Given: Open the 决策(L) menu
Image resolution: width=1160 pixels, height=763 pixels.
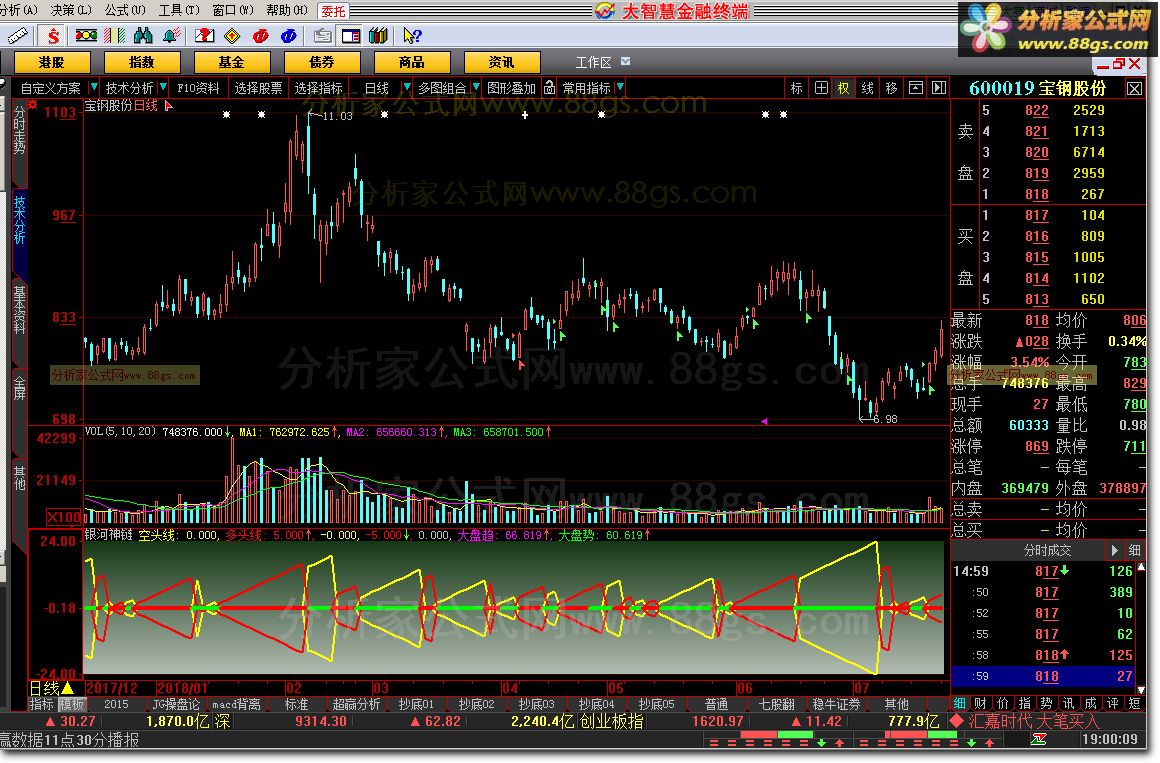Looking at the screenshot, I should click(x=71, y=10).
